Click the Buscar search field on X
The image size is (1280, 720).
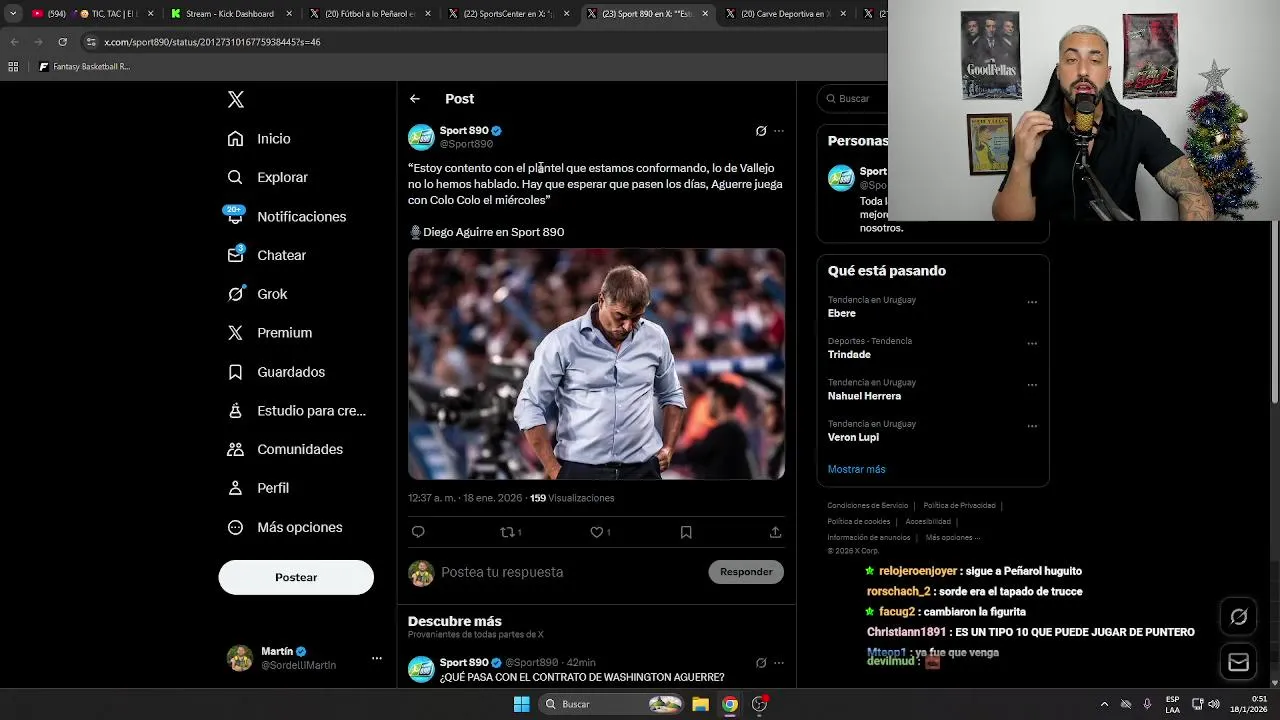pos(855,99)
